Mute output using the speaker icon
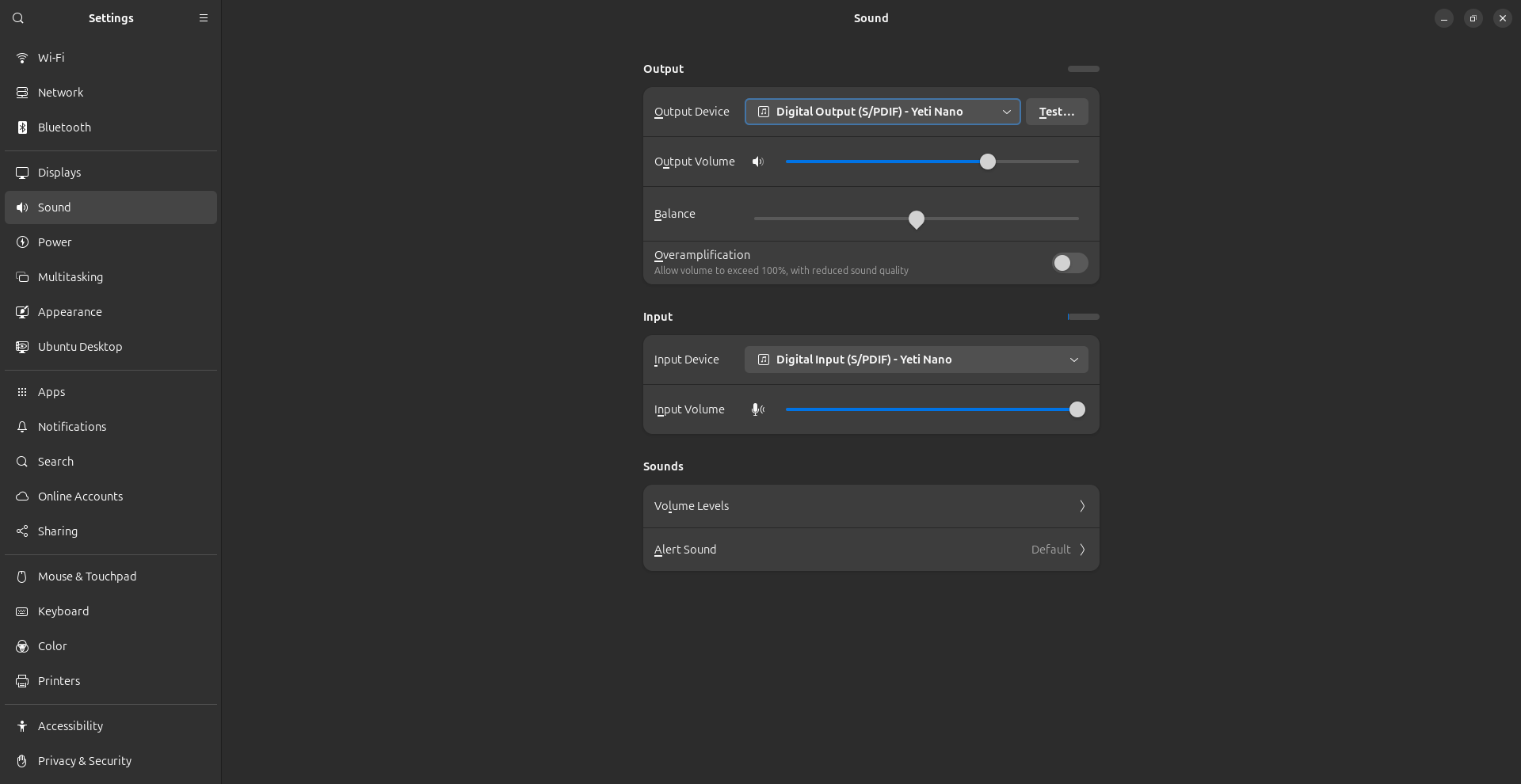 [757, 162]
